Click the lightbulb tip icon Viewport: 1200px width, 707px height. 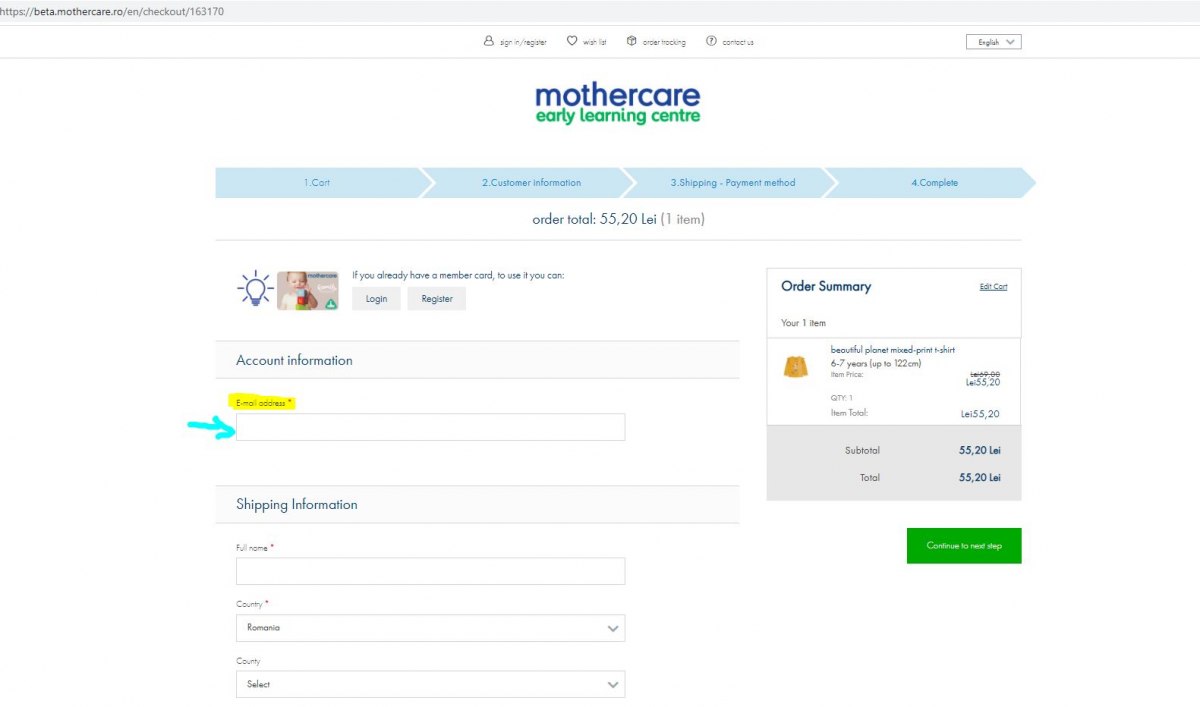click(x=255, y=289)
